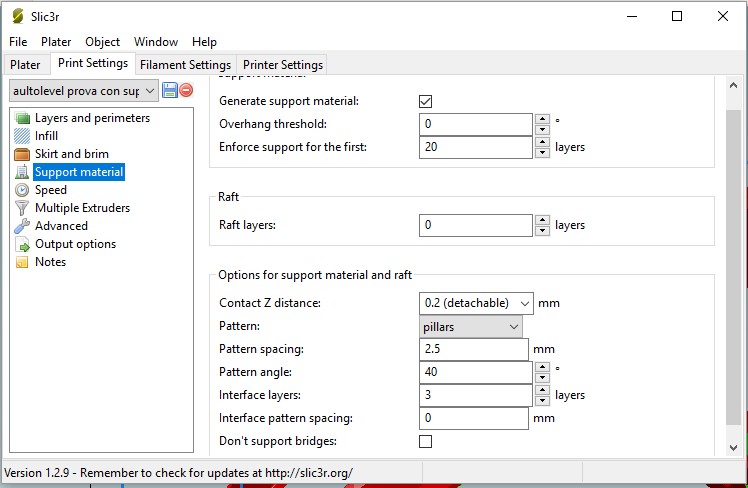Switch to the Plater tab
Screen dimensions: 748x488
pos(26,65)
